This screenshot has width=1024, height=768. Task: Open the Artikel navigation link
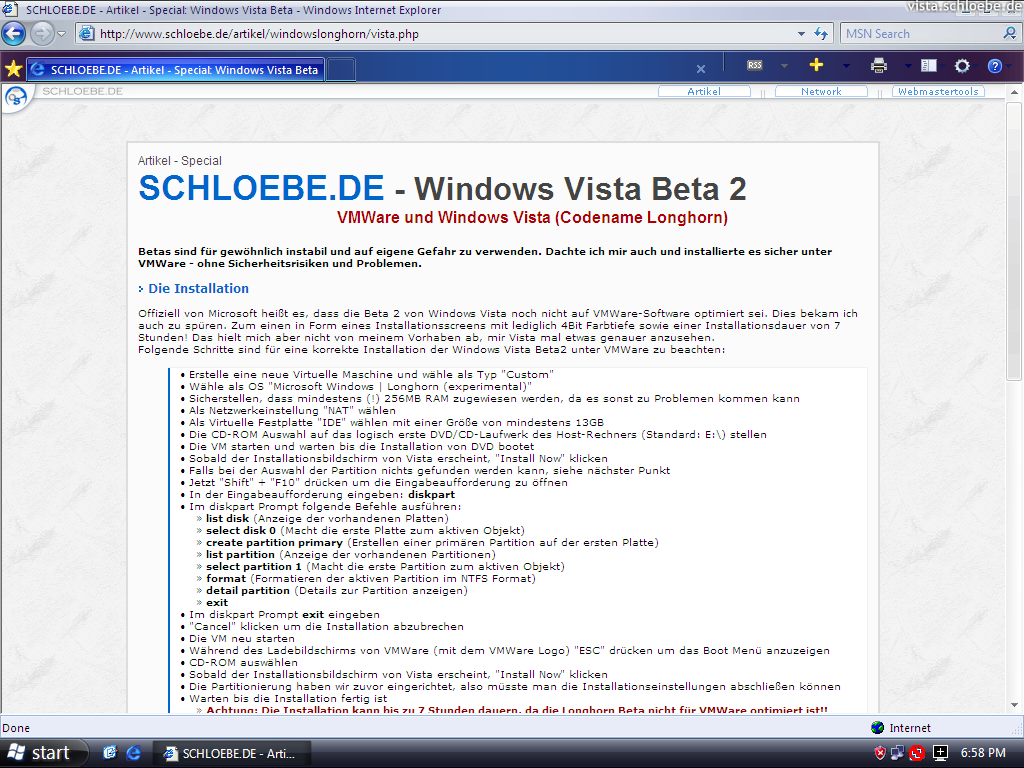[704, 91]
